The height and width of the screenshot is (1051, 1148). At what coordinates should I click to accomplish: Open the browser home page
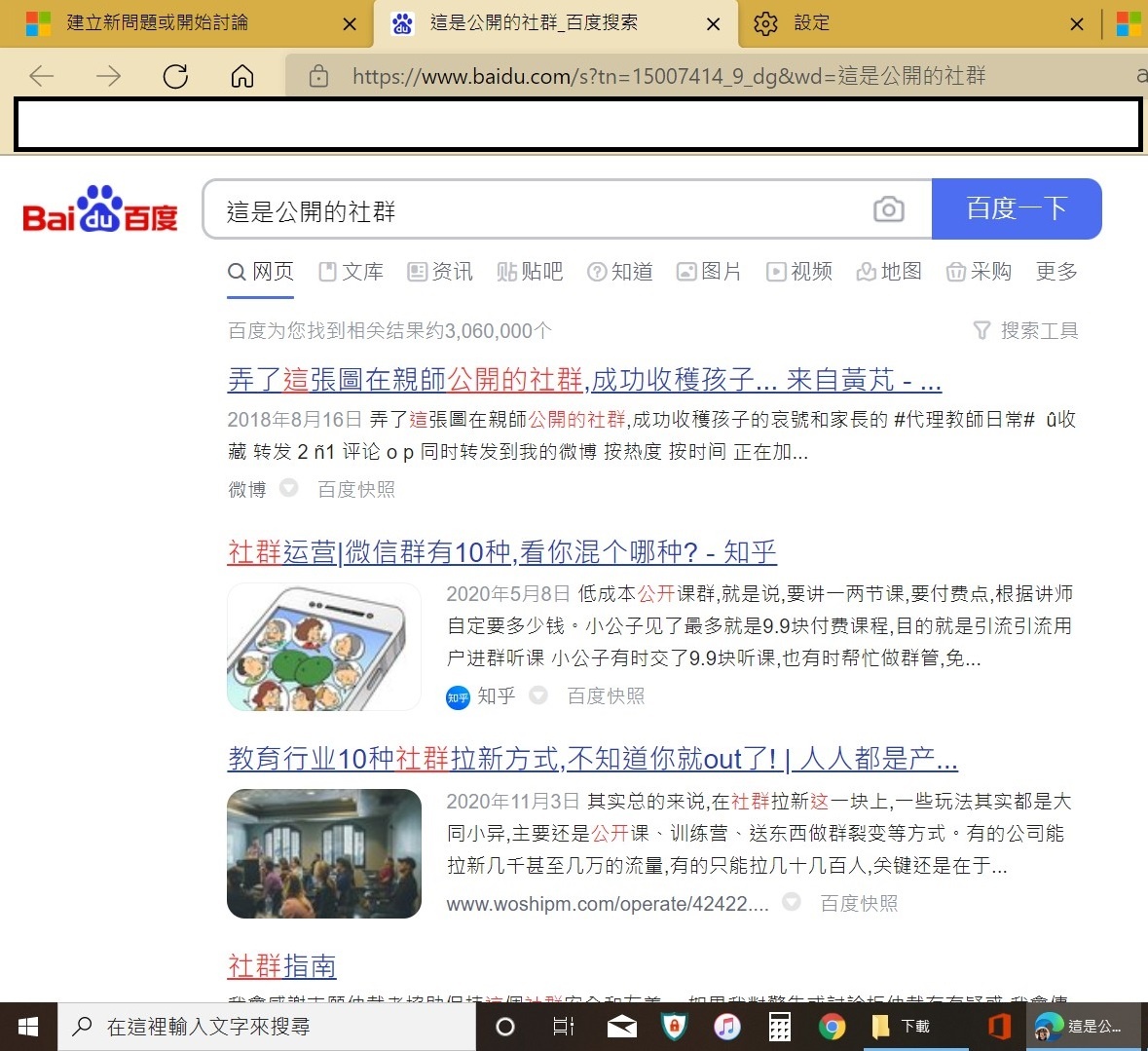coord(241,76)
